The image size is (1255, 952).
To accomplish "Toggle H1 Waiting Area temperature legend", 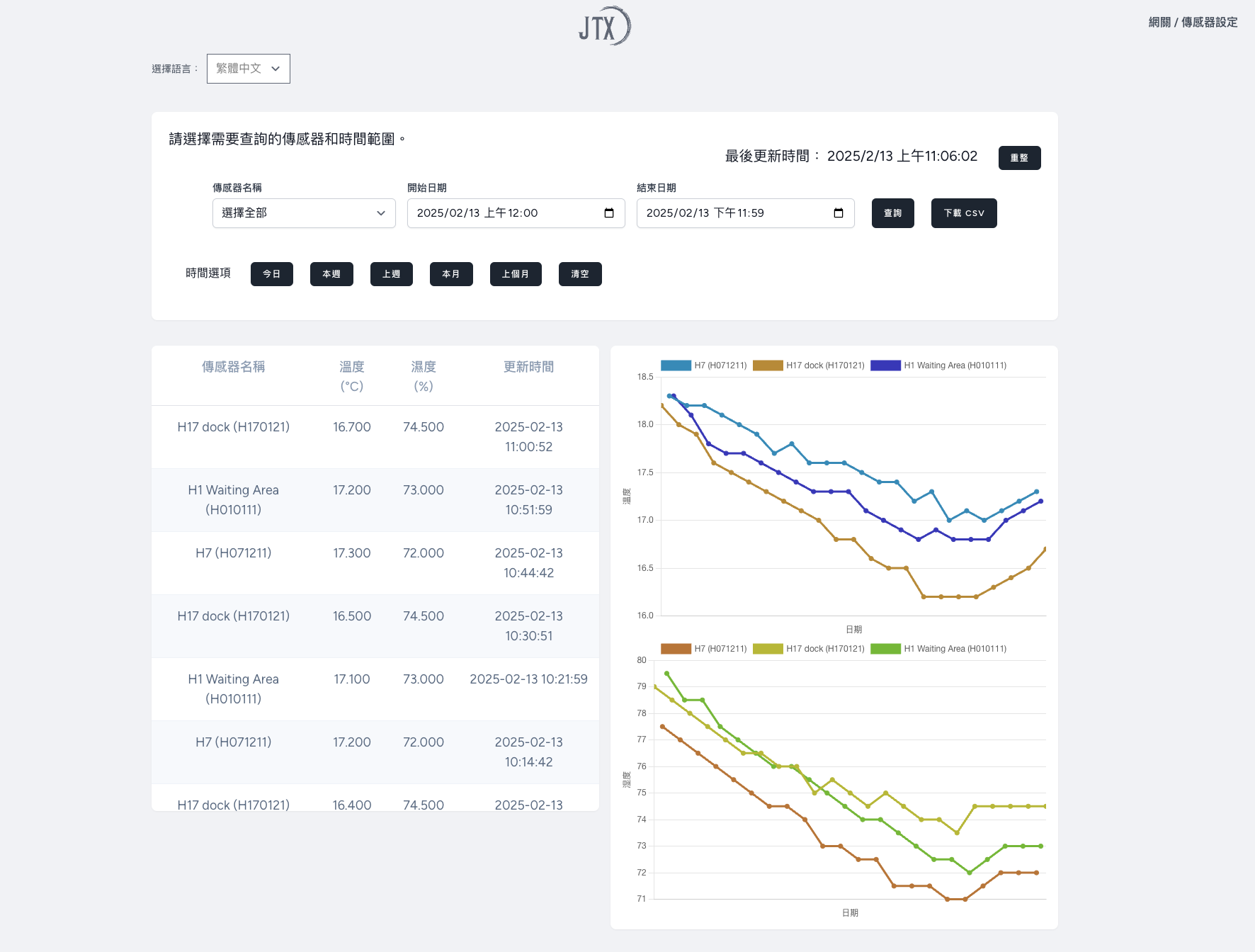I will [938, 365].
